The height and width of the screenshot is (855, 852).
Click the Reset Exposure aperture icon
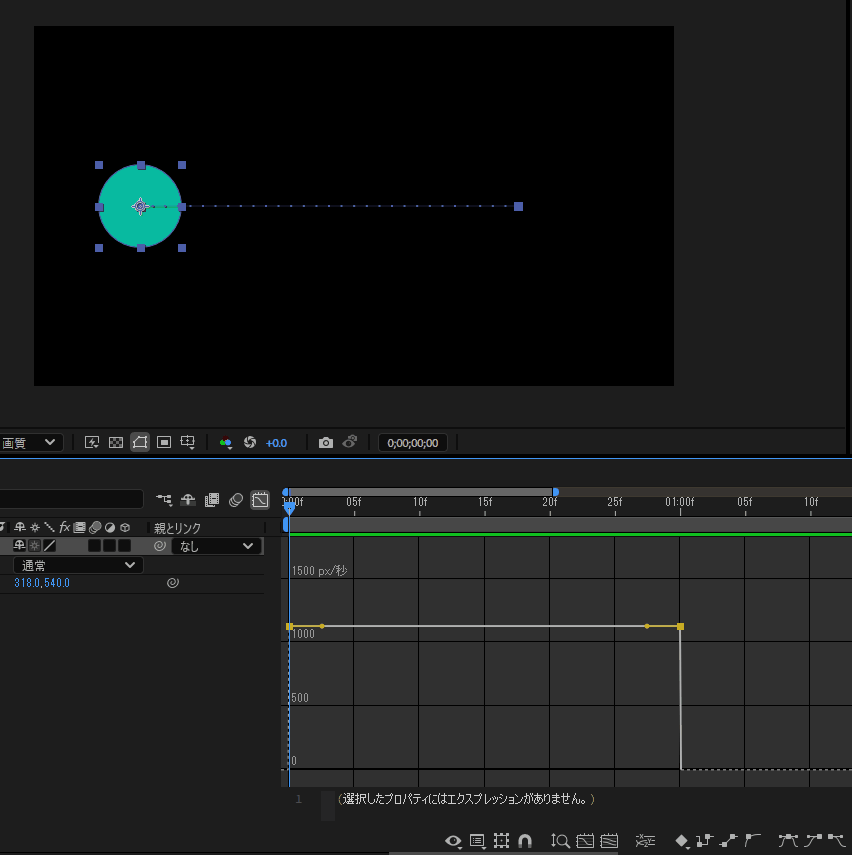[250, 442]
